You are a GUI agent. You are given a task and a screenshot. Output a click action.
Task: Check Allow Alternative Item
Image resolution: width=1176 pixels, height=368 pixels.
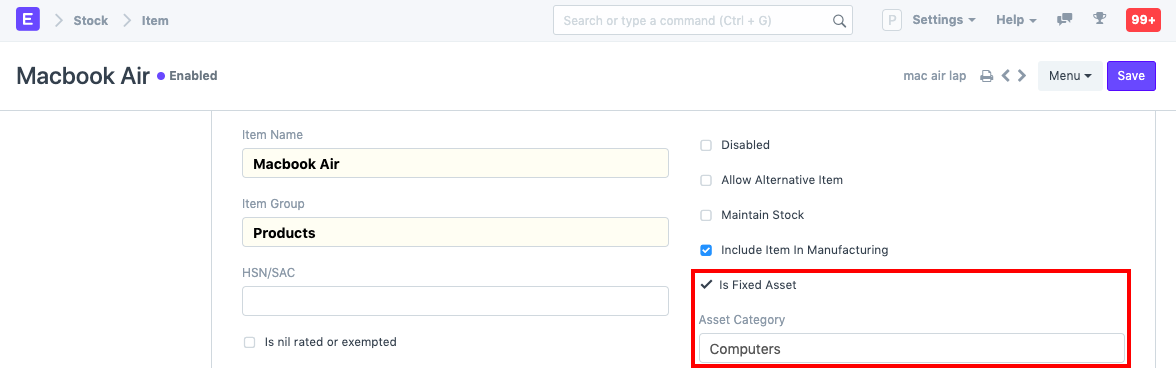tap(706, 181)
